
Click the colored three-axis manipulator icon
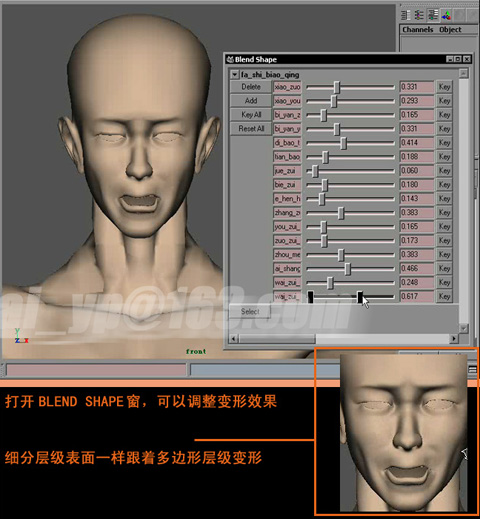click(x=446, y=15)
